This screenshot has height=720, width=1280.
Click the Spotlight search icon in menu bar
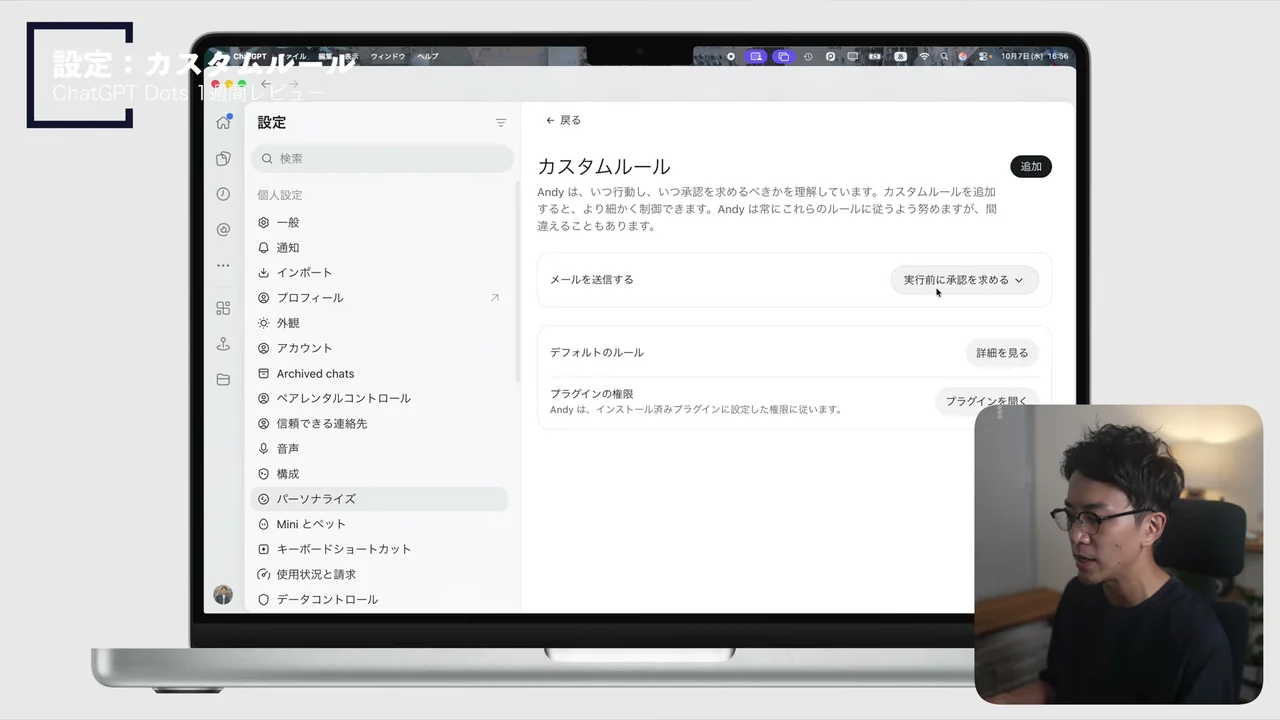point(944,56)
